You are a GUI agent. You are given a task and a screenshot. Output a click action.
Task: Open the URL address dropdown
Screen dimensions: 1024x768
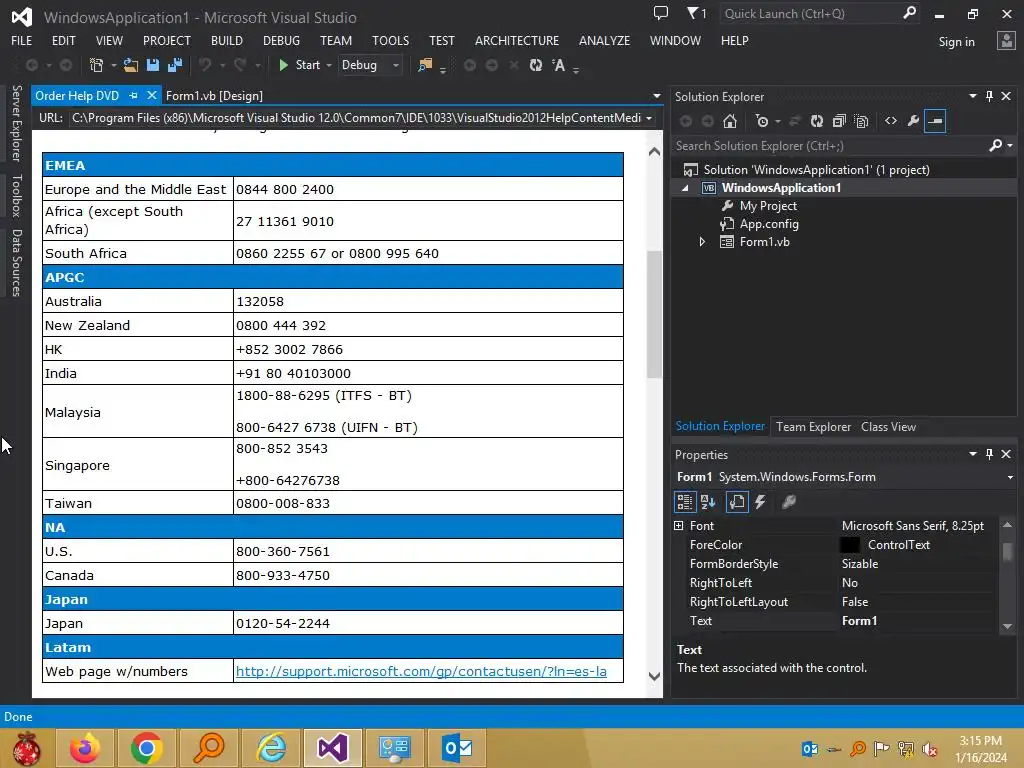coord(648,118)
